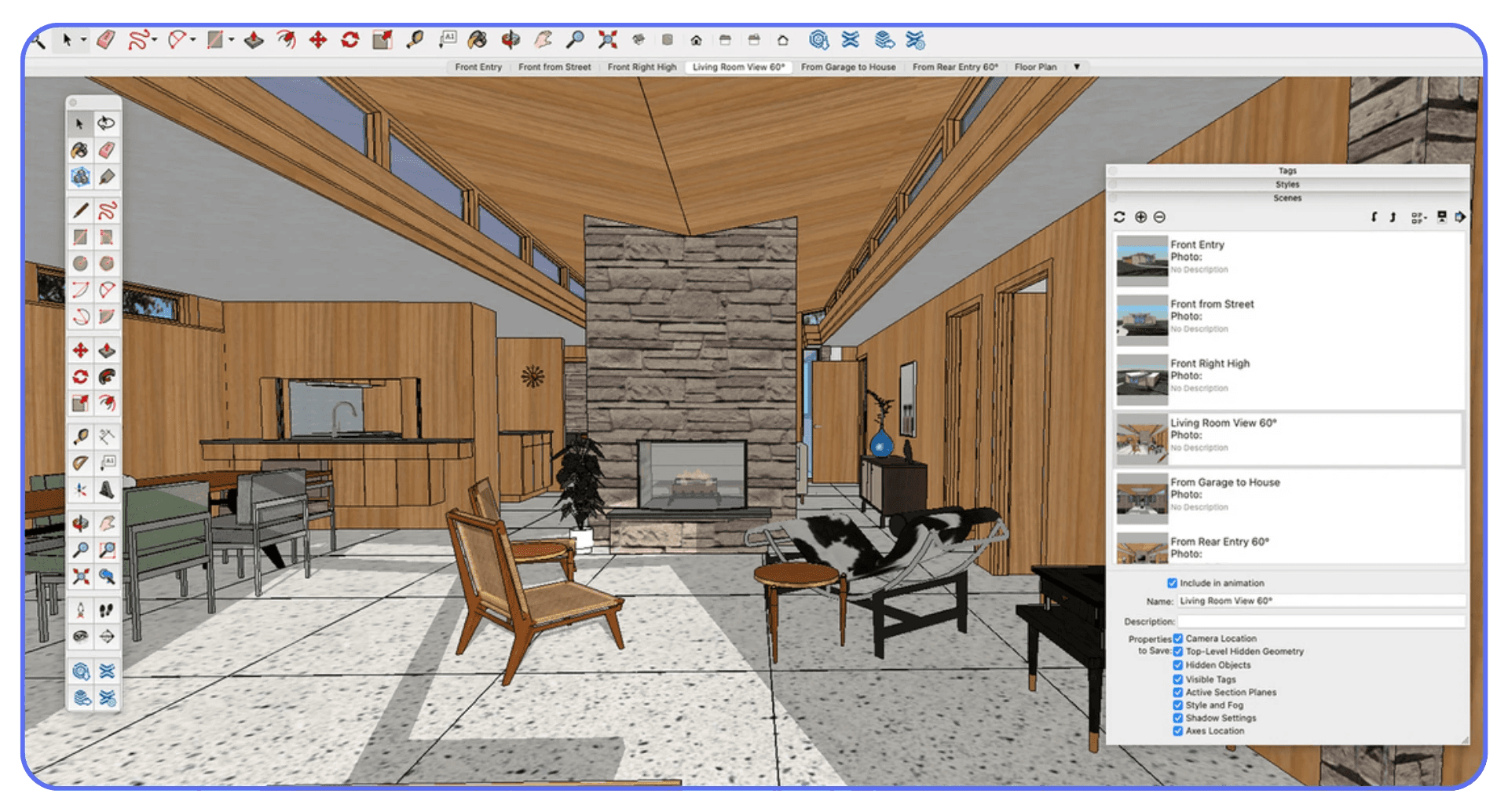Activate the Axes tool in the floating palette
Screen dimensions: 1508x812
click(80, 490)
